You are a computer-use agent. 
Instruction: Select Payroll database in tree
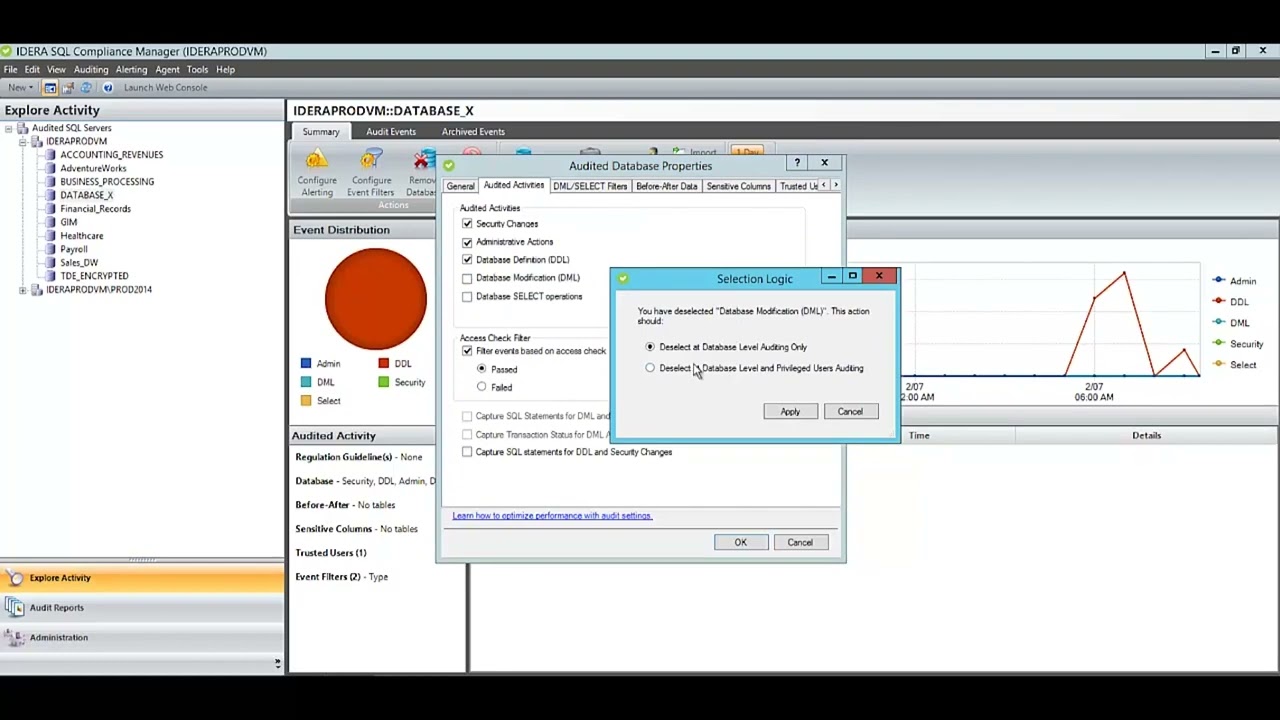click(x=73, y=250)
